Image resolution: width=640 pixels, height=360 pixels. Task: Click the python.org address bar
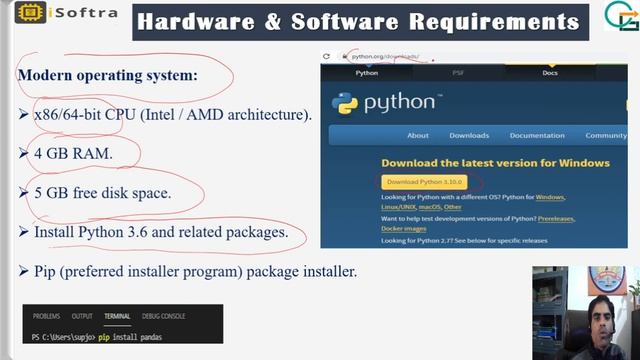[385, 56]
